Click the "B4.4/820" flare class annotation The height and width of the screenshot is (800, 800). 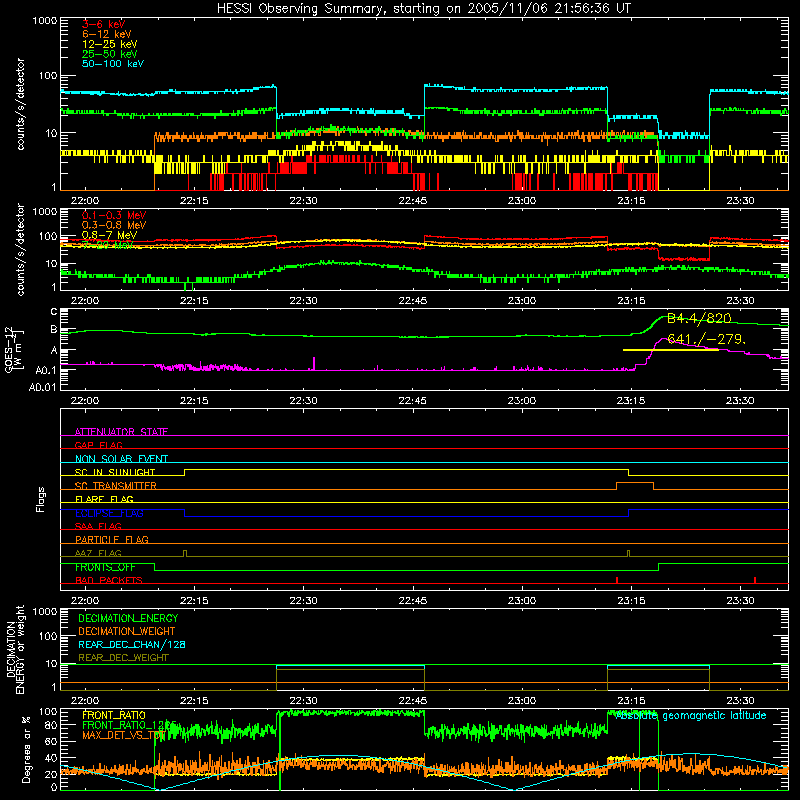699,318
